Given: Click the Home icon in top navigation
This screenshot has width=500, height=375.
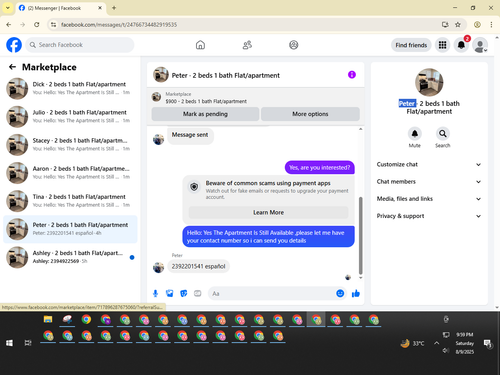Looking at the screenshot, I should 200,45.
